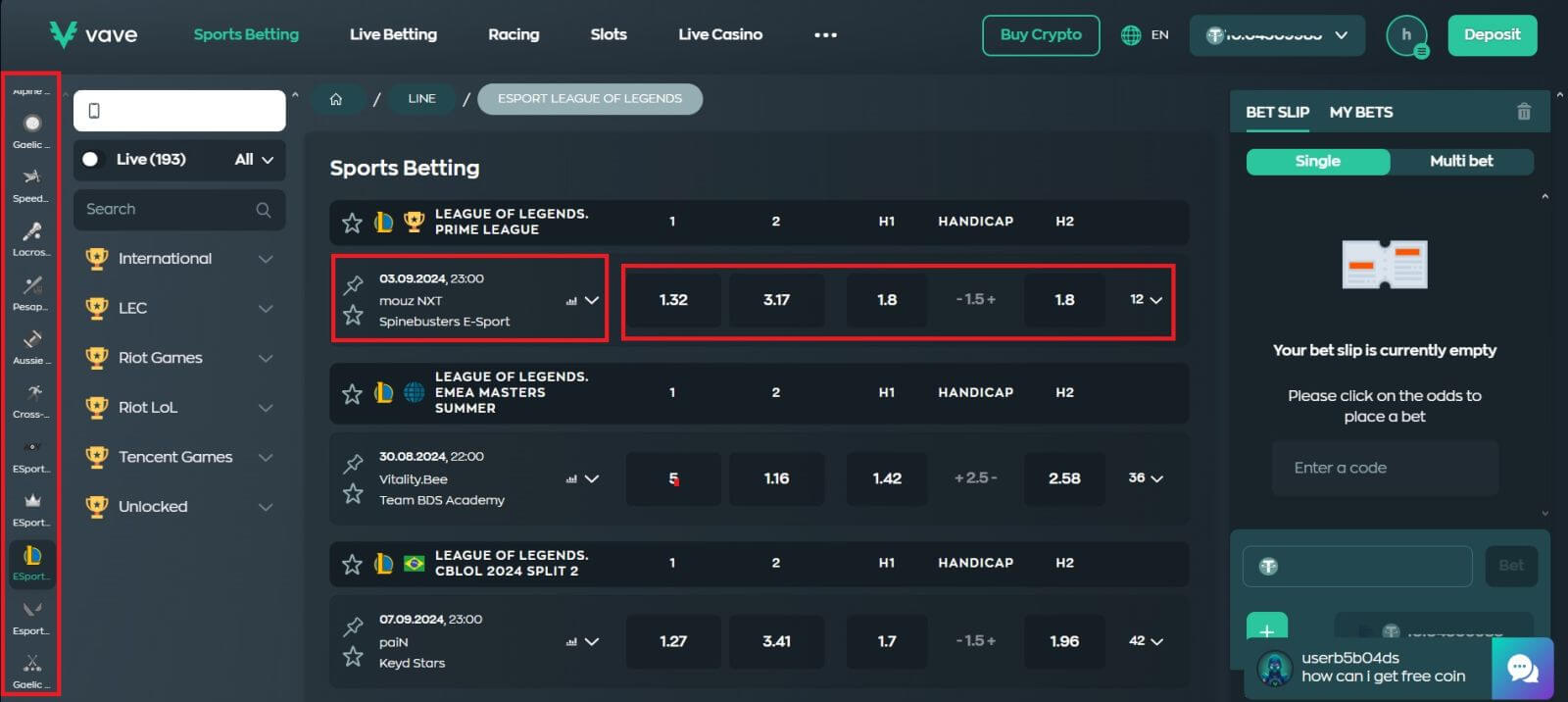The image size is (1568, 702).
Task: Expand the Unlocked league group
Action: tap(179, 507)
